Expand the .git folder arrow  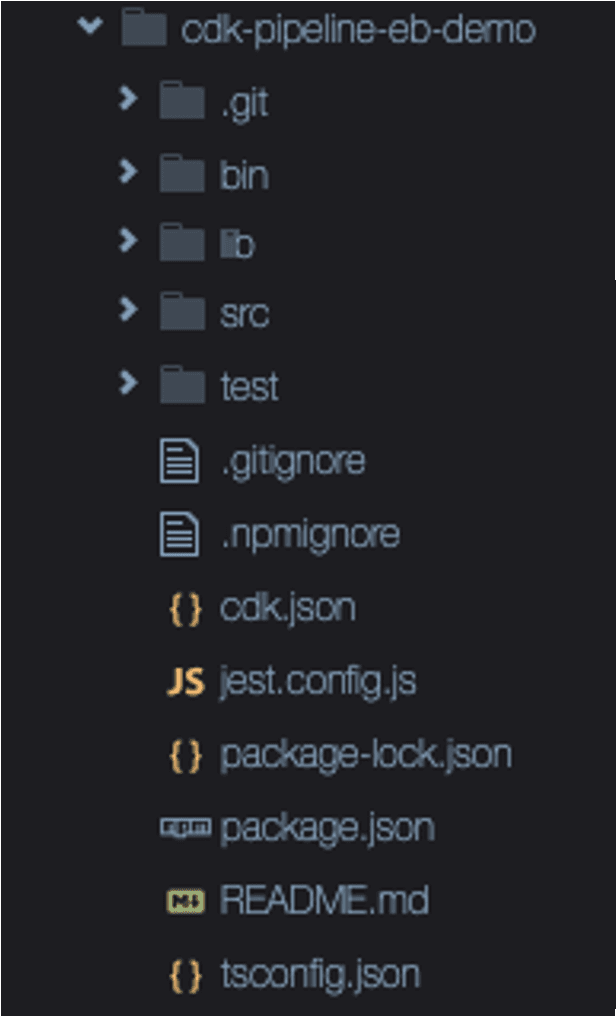pyautogui.click(x=128, y=98)
